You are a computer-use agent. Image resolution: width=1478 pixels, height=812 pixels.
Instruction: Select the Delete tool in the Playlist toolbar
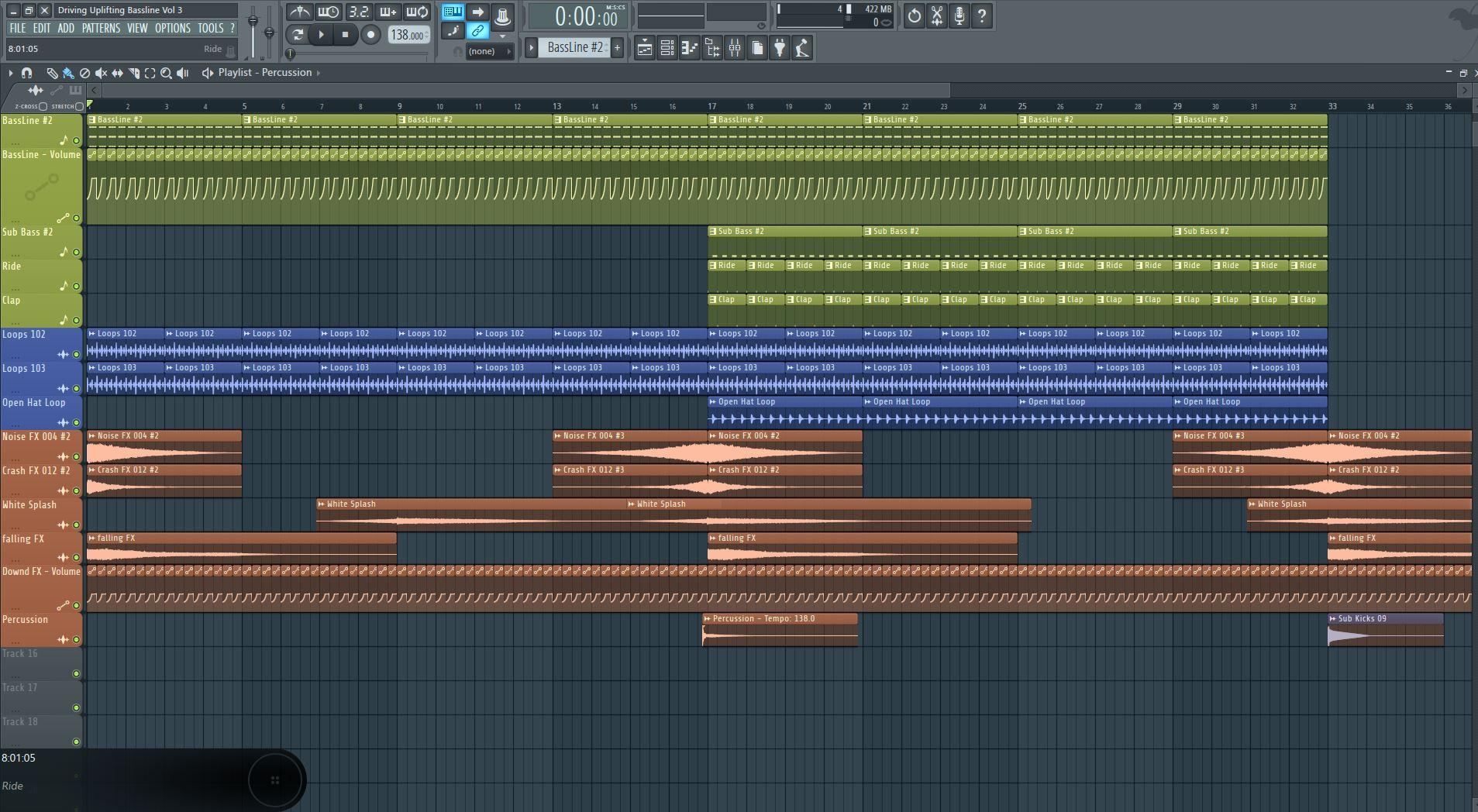coord(85,72)
